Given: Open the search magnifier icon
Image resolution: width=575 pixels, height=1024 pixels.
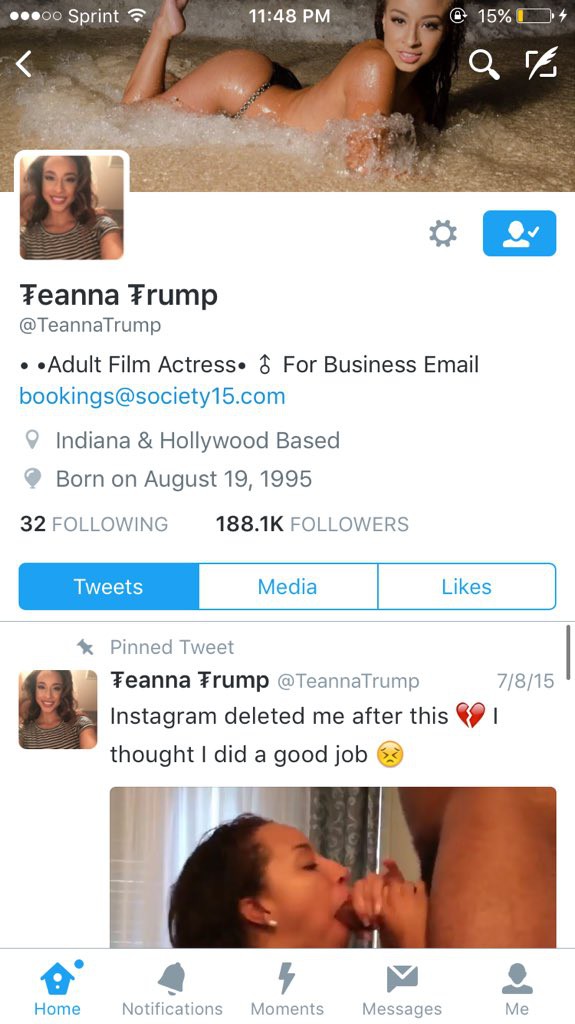Looking at the screenshot, I should click(x=484, y=64).
